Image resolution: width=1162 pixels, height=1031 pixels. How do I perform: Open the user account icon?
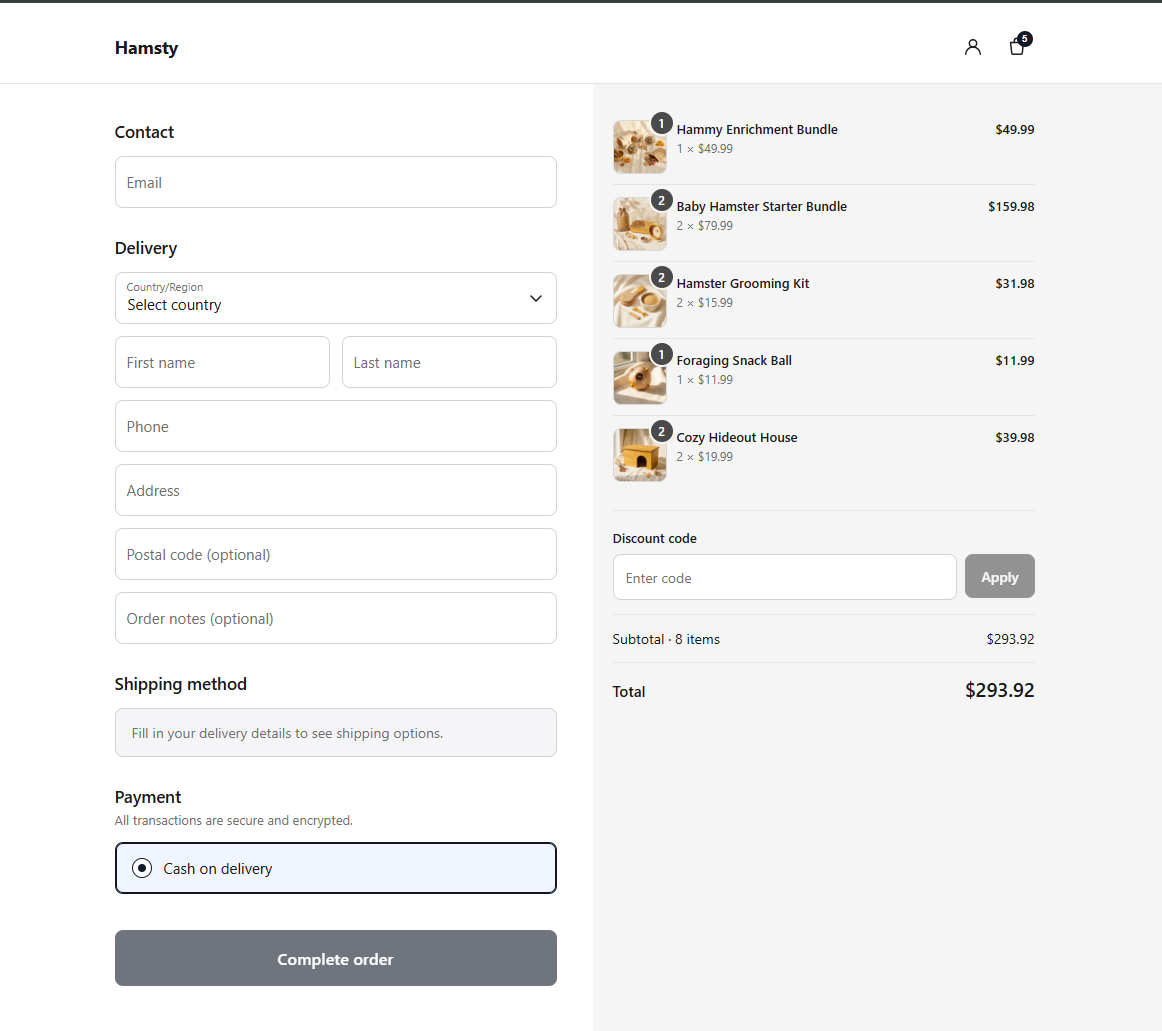click(972, 47)
